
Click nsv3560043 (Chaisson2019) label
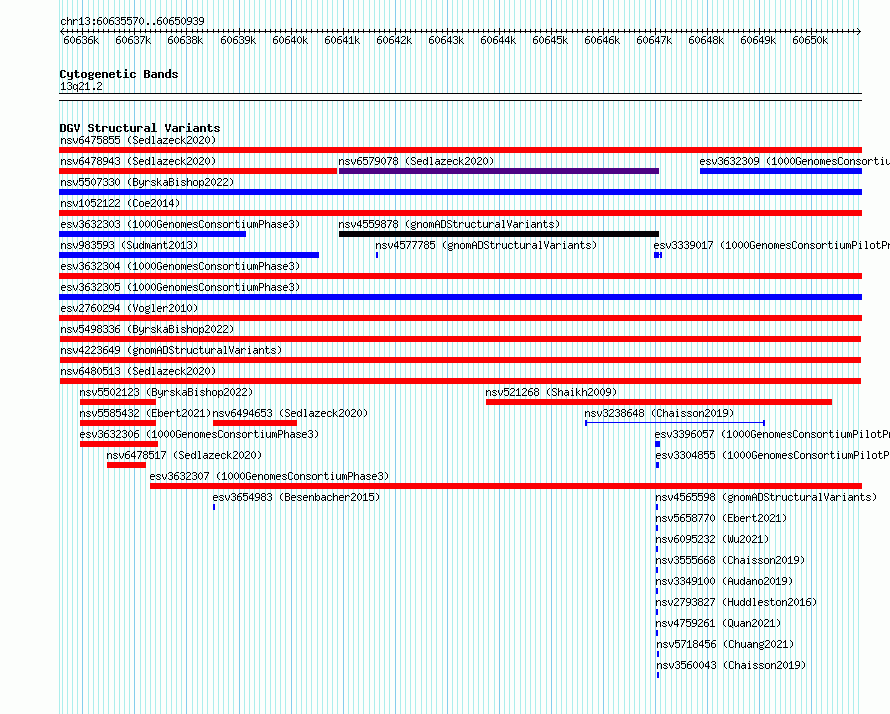pyautogui.click(x=731, y=665)
